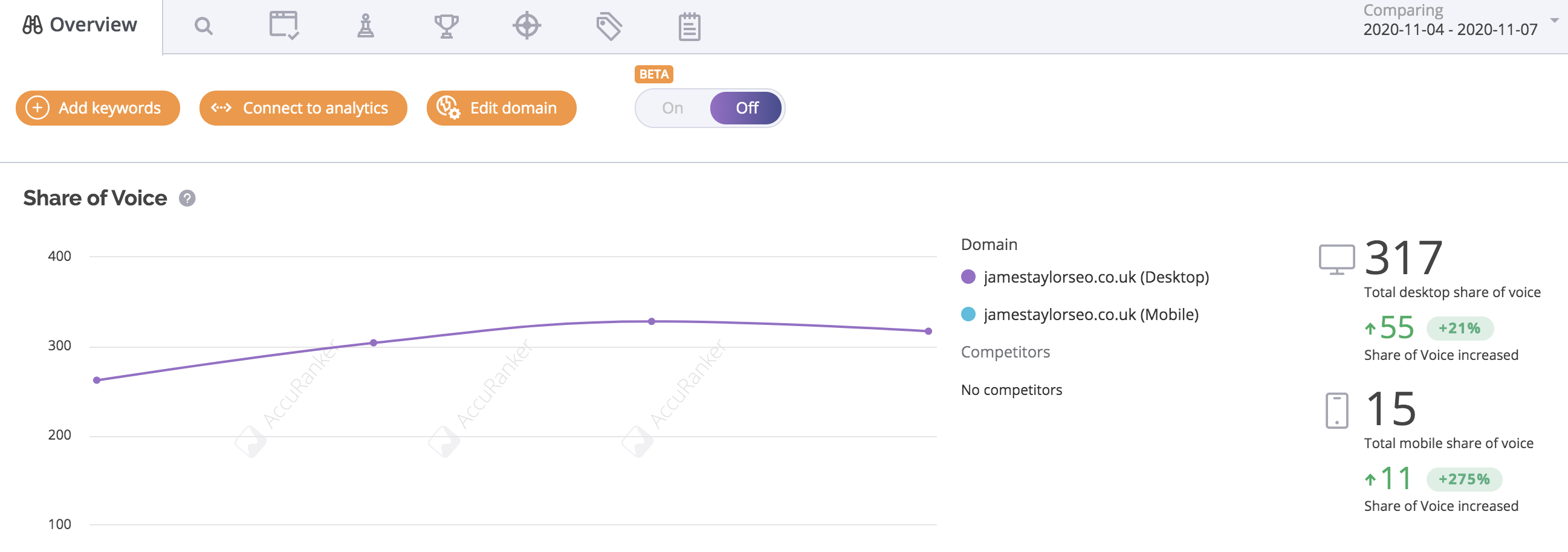Open the trophy tab

pyautogui.click(x=446, y=26)
